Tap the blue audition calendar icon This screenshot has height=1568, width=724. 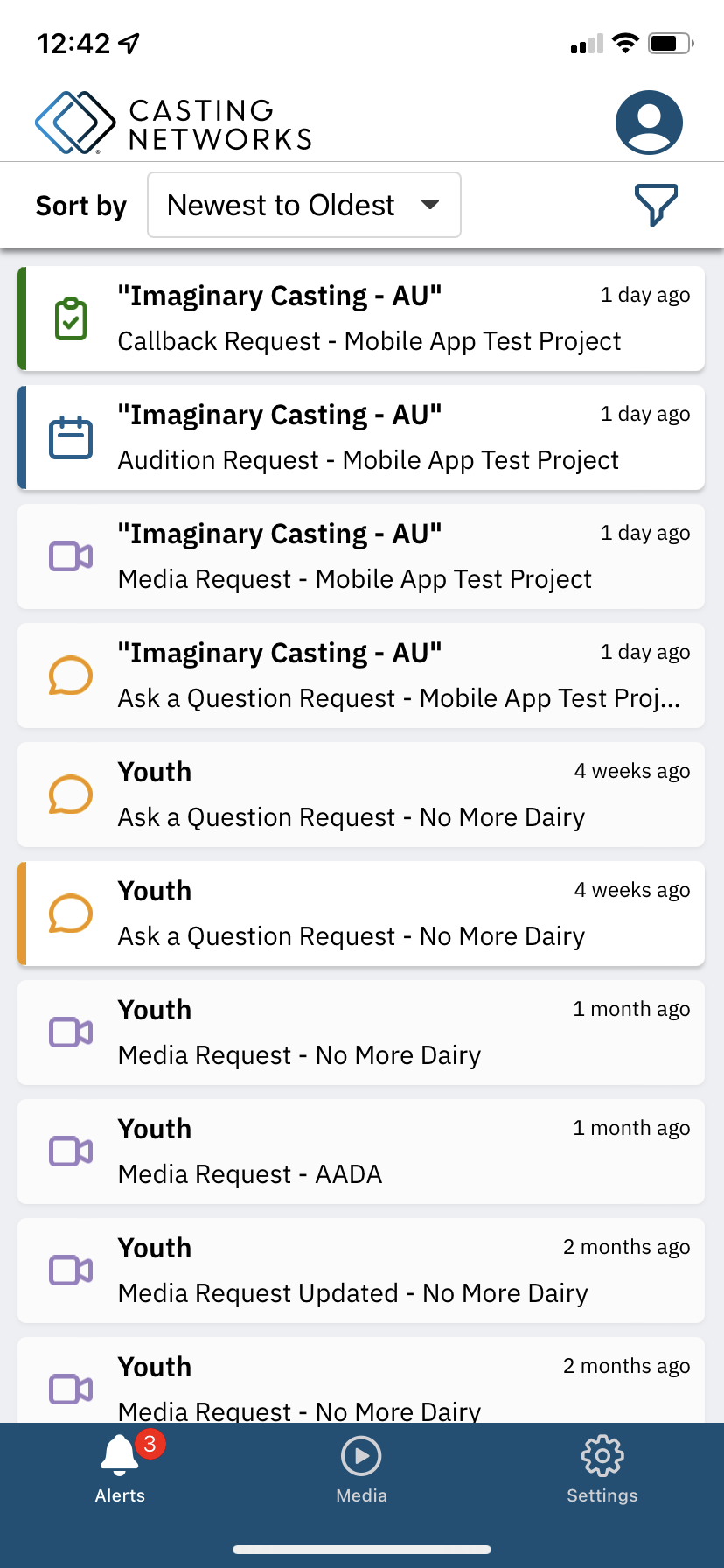[71, 437]
